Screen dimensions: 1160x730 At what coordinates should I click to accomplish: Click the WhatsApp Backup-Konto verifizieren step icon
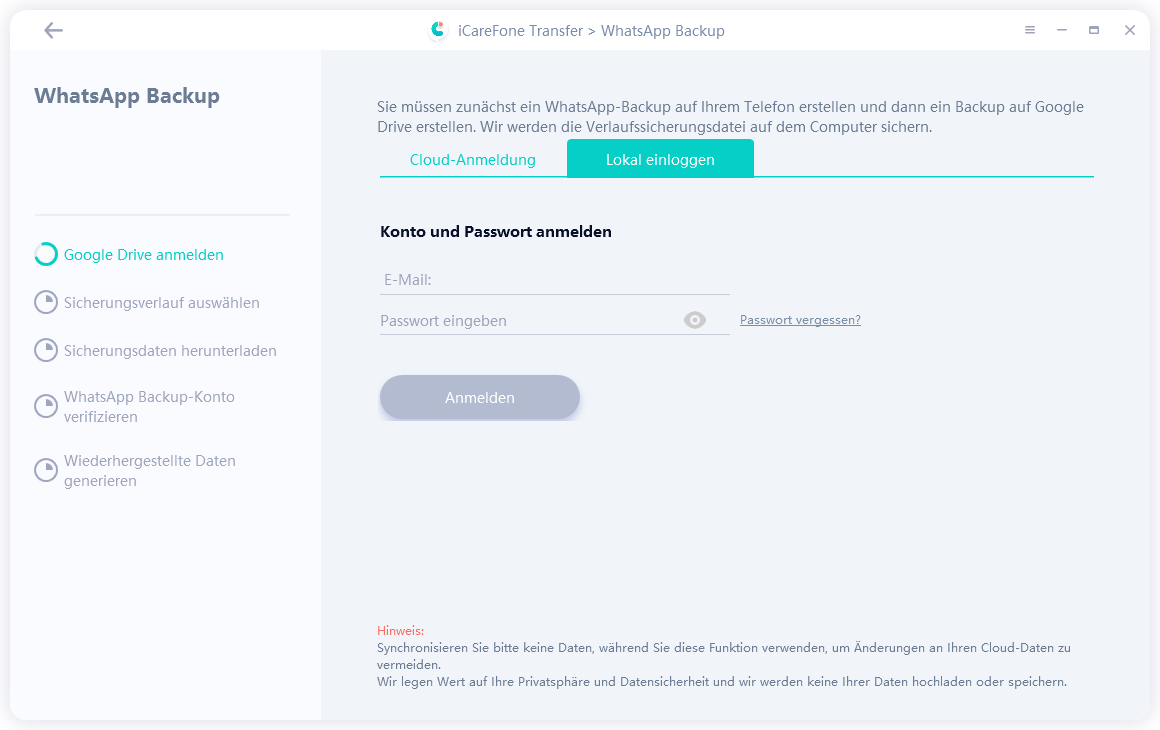[x=46, y=406]
